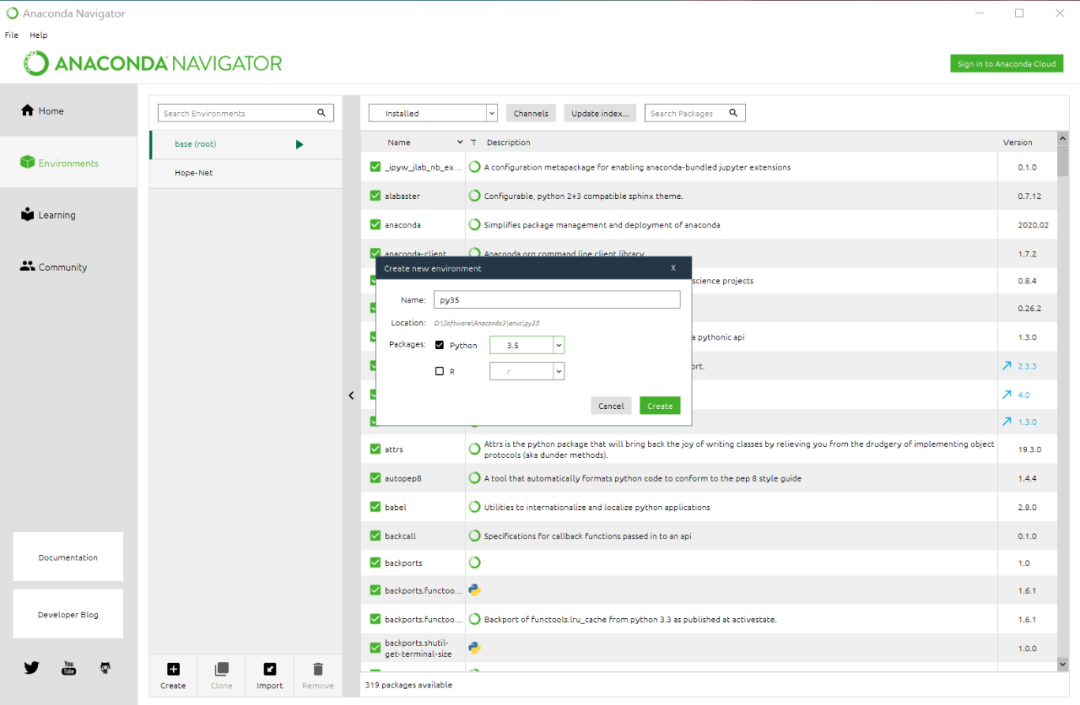Open the Documentation link
Viewport: 1080px width, 705px height.
pos(68,557)
